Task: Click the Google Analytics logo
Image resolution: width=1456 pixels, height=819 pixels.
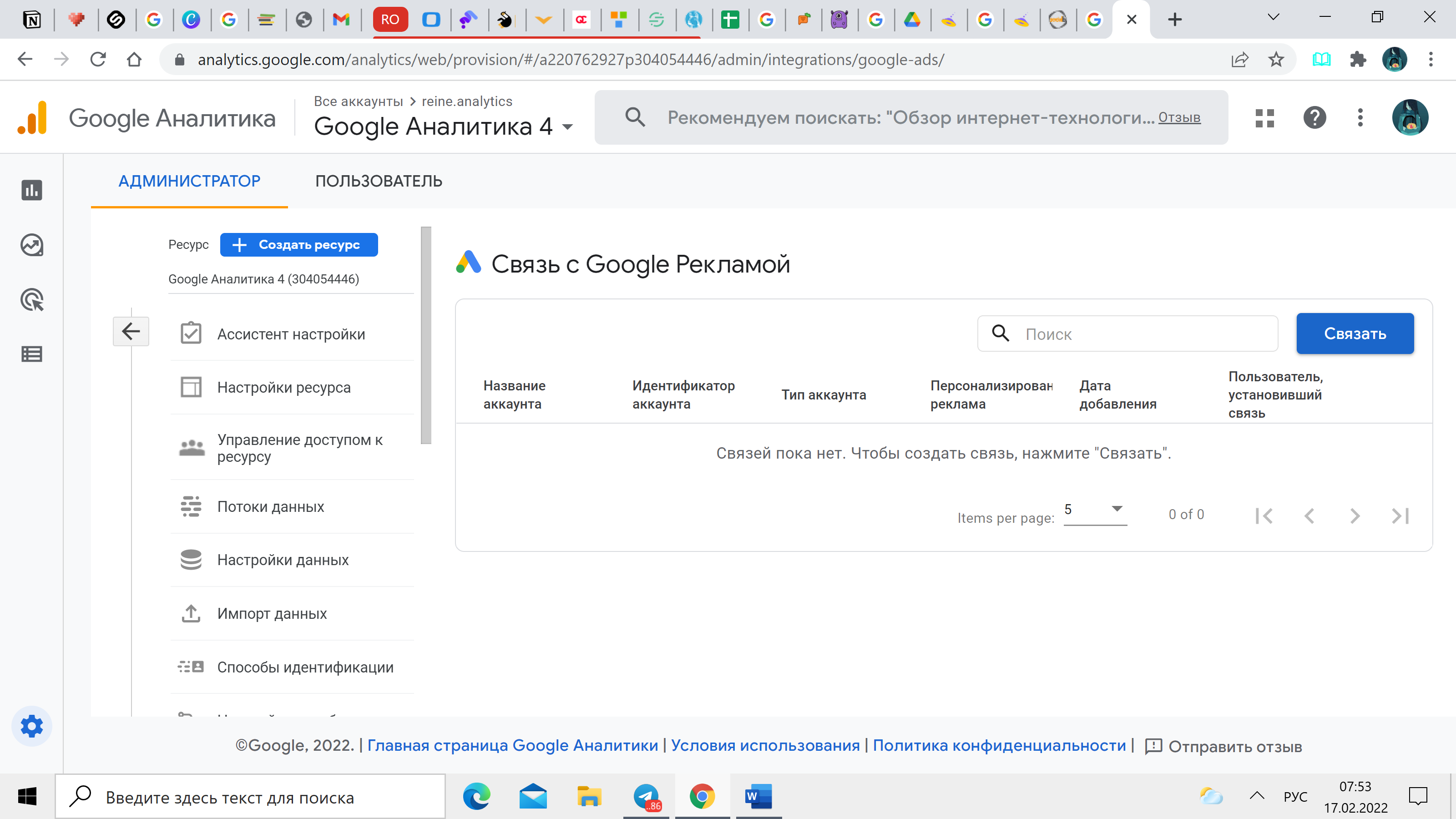Action: pyautogui.click(x=32, y=117)
